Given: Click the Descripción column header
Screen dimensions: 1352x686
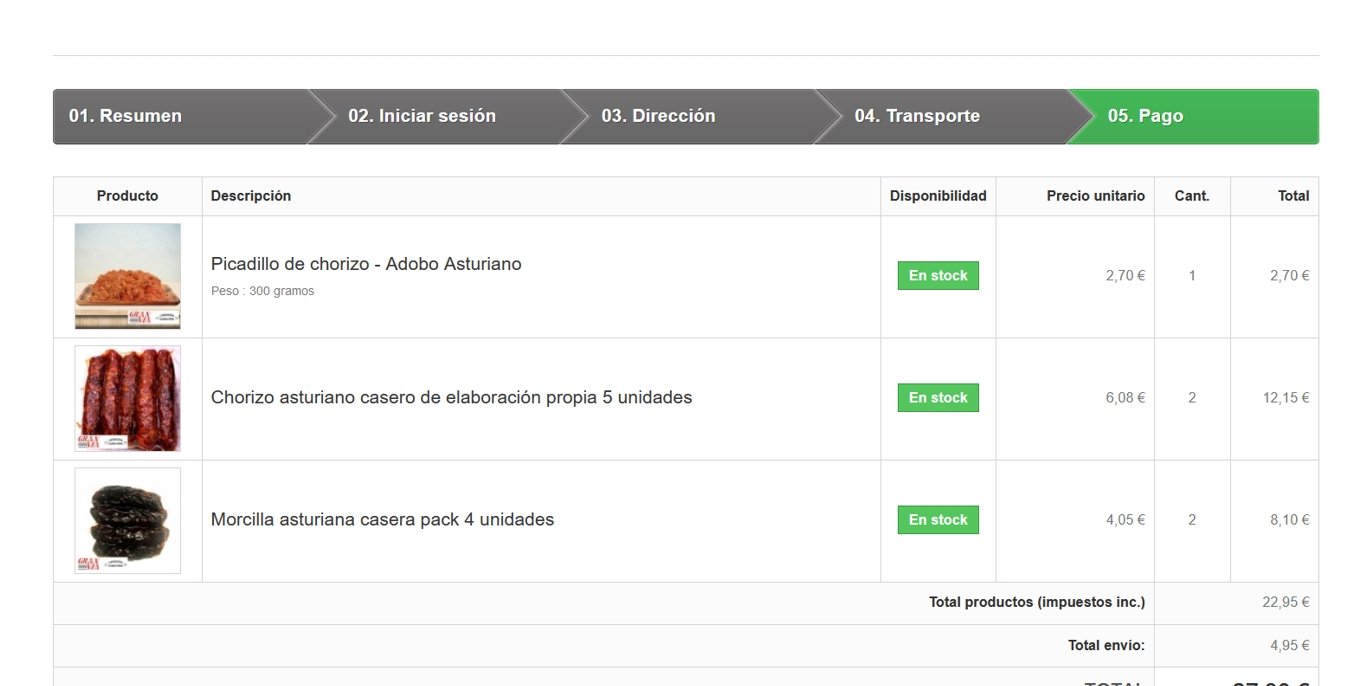Looking at the screenshot, I should pyautogui.click(x=251, y=196).
